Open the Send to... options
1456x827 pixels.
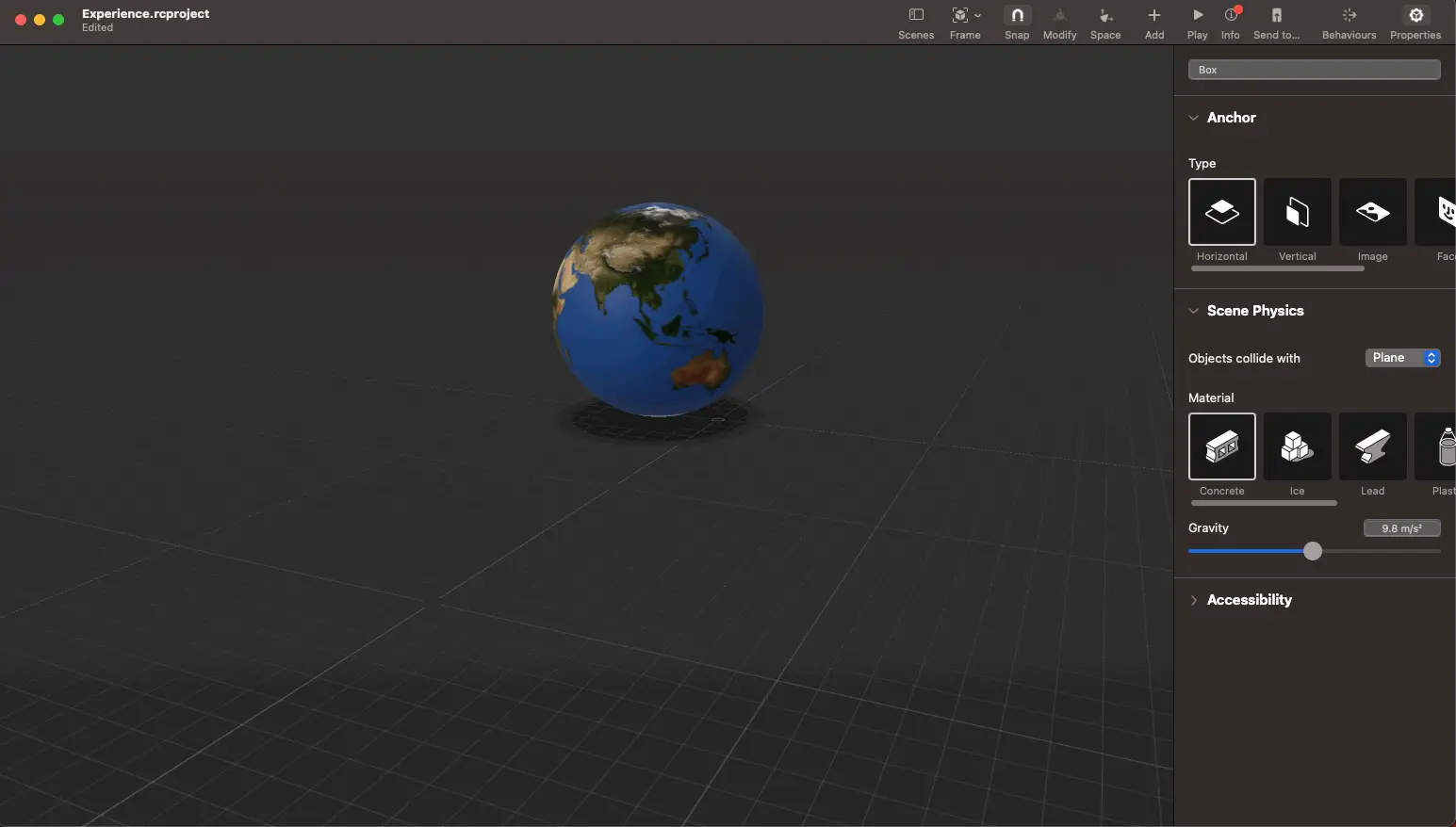coord(1276,23)
